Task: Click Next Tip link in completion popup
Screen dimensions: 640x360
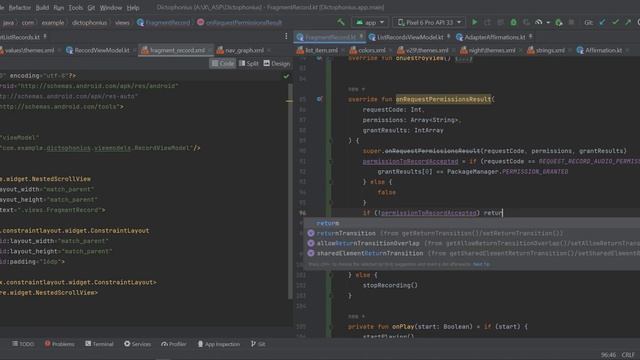Action: [x=481, y=264]
